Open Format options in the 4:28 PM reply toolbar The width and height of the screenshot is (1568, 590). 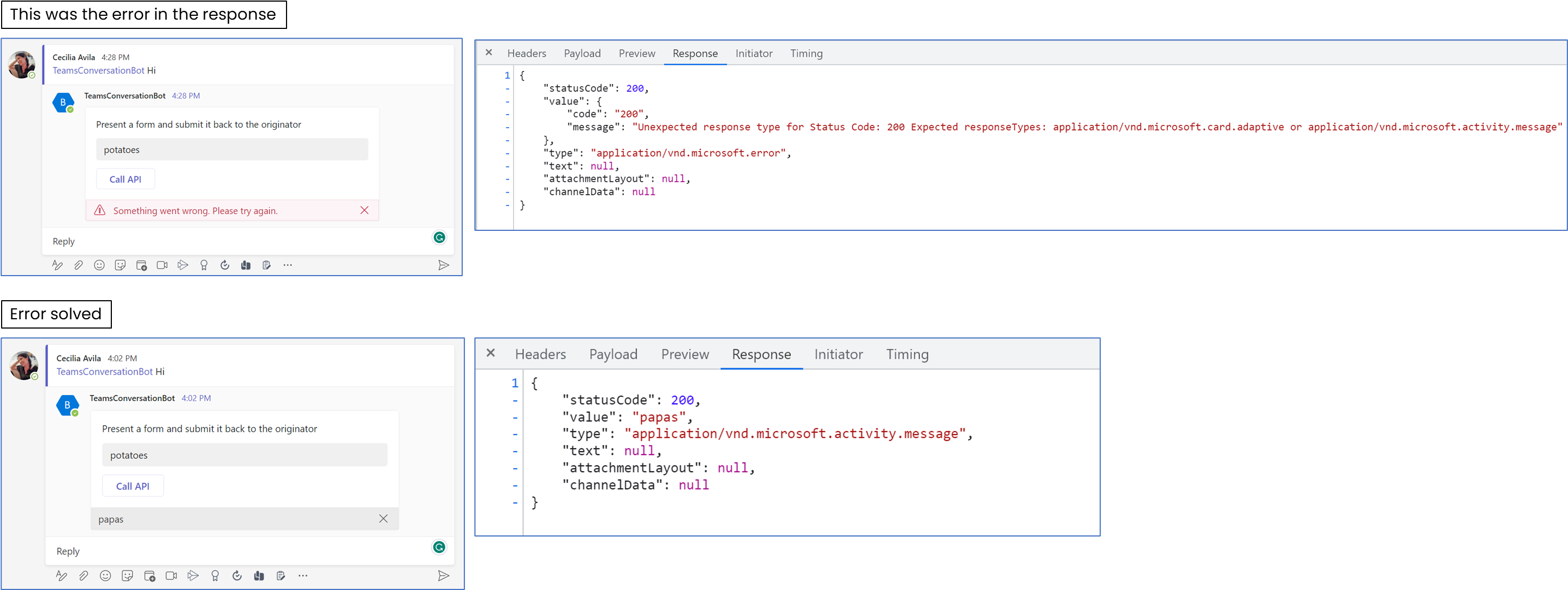point(57,265)
